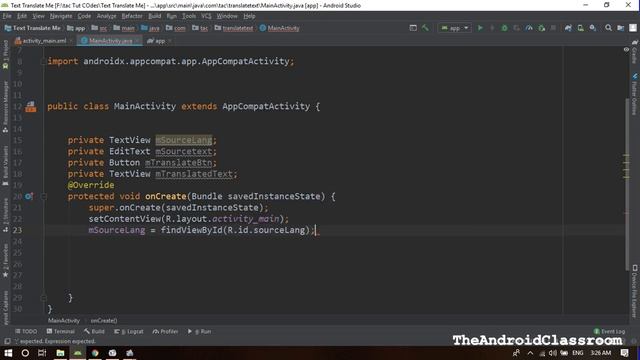Open Chrome from the taskbar
This screenshot has width=640, height=360.
coord(95,353)
